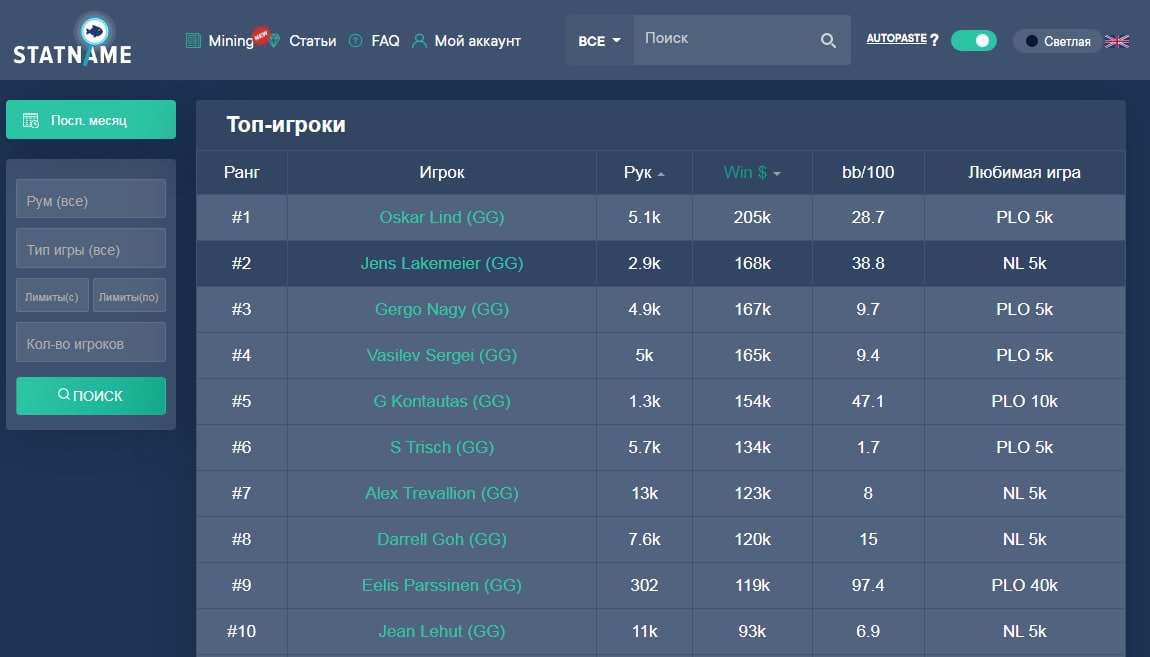1150x657 pixels.
Task: Open the ВСЕ search filter dropdown
Action: point(600,41)
